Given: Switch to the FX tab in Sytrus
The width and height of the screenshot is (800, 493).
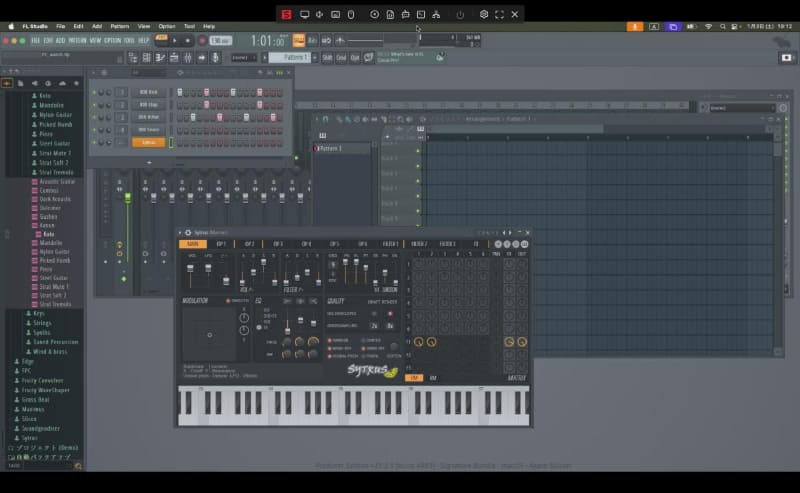Looking at the screenshot, I should click(x=476, y=244).
